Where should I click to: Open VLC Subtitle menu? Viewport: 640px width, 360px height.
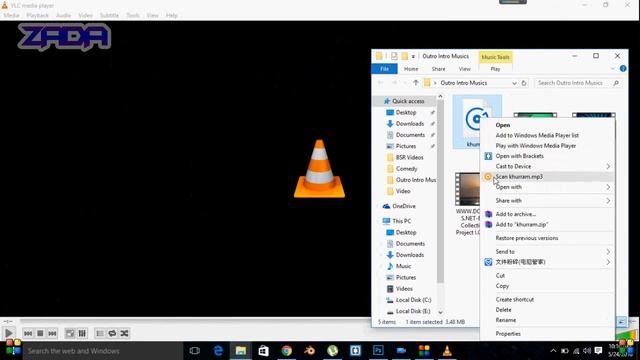pyautogui.click(x=109, y=16)
